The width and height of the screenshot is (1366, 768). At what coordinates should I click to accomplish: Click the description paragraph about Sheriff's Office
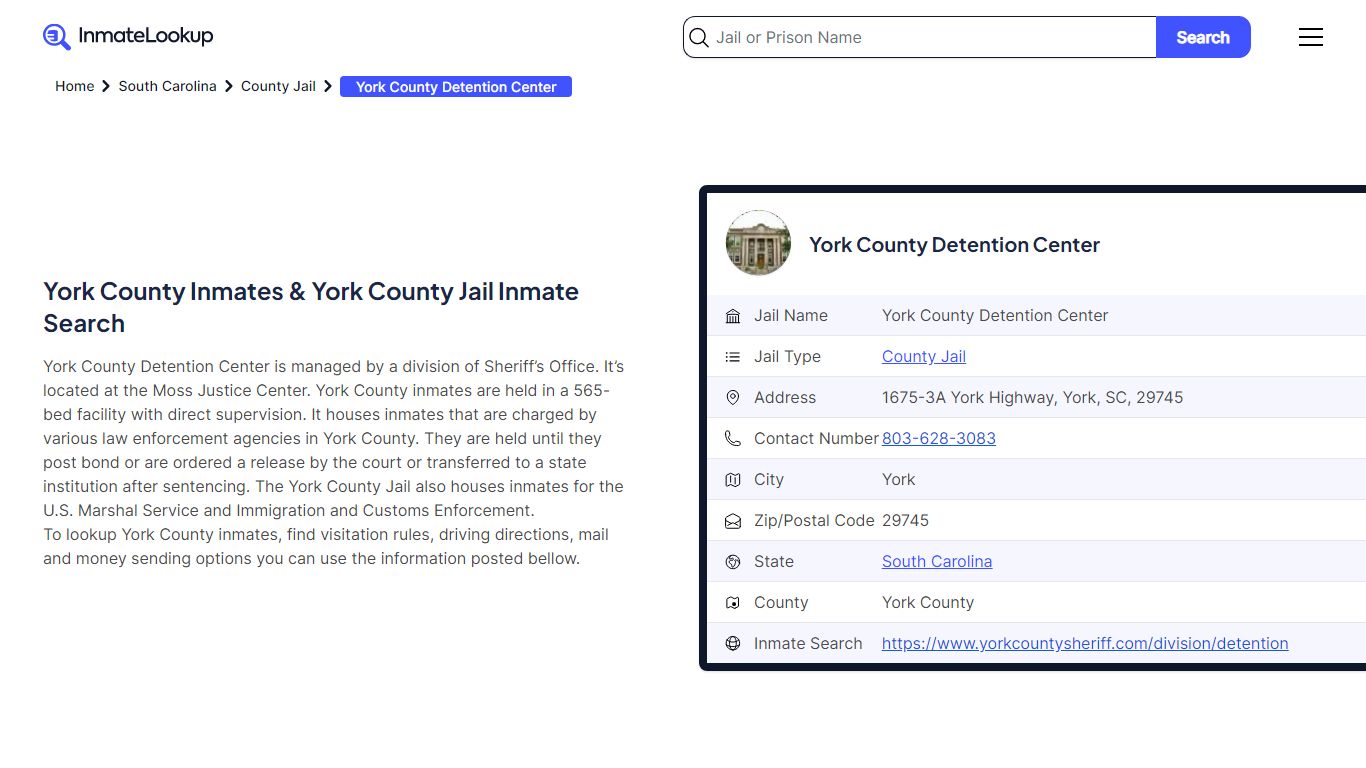[x=334, y=462]
